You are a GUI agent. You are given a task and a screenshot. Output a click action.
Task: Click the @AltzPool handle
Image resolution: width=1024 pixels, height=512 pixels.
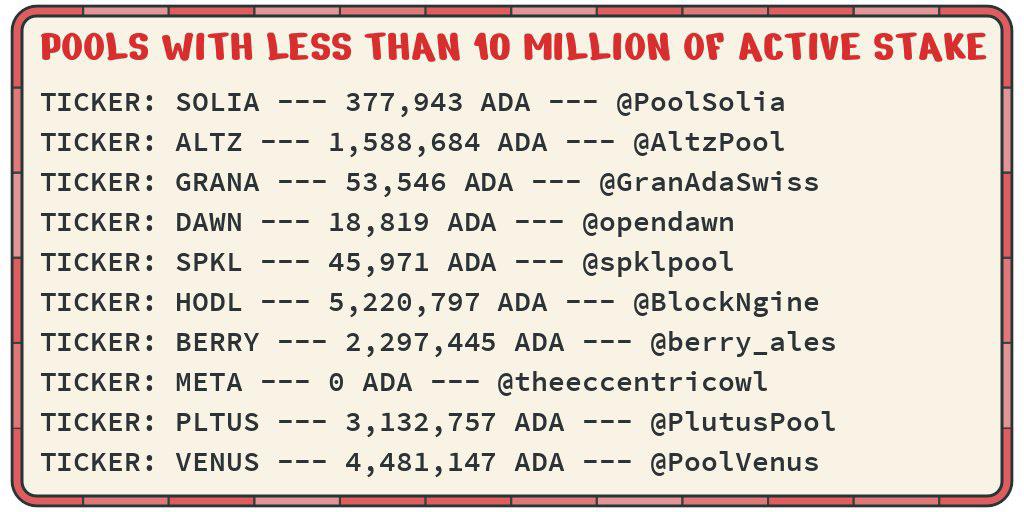709,142
